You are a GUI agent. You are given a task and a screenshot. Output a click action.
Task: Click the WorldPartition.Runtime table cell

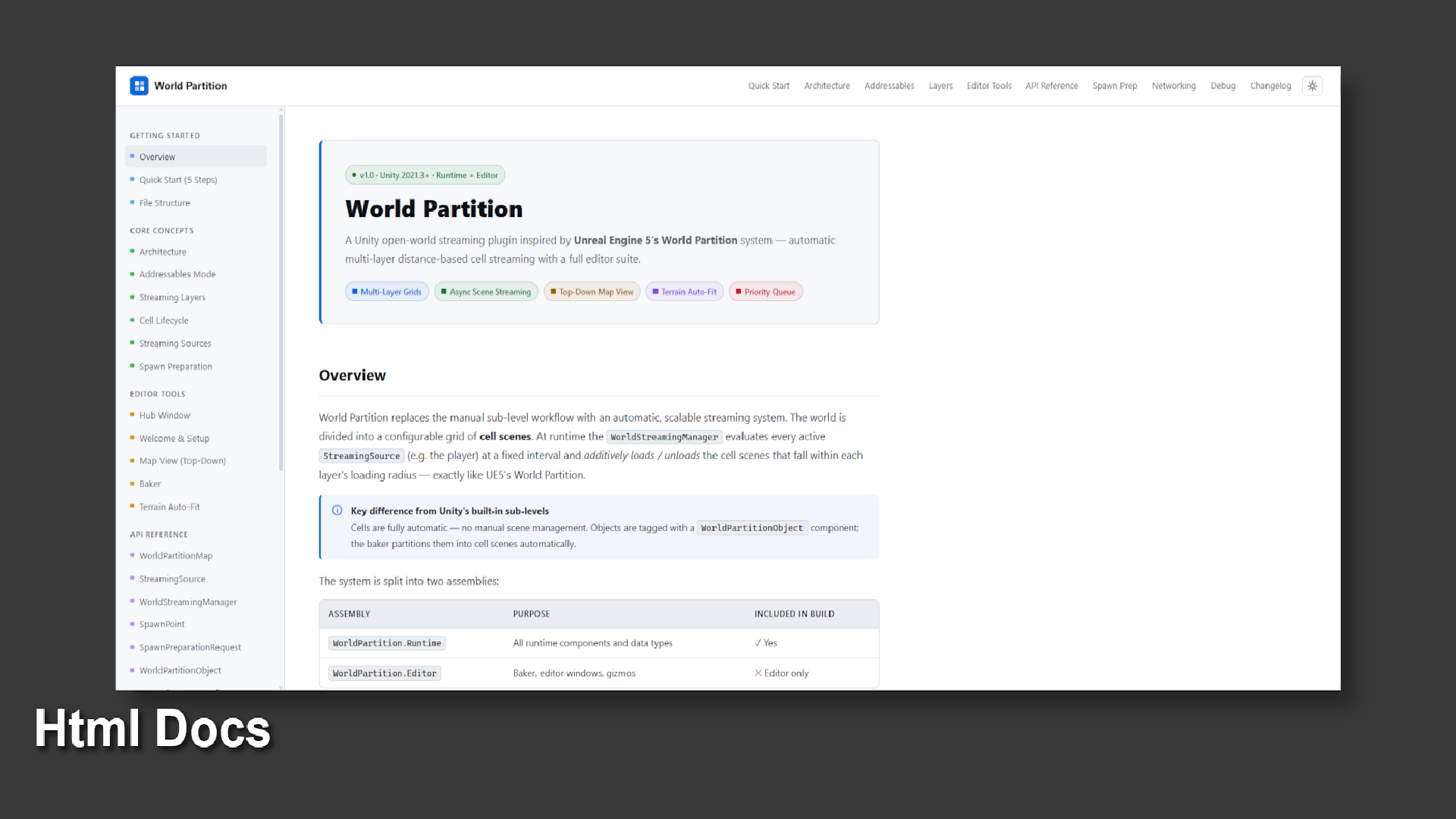point(387,643)
